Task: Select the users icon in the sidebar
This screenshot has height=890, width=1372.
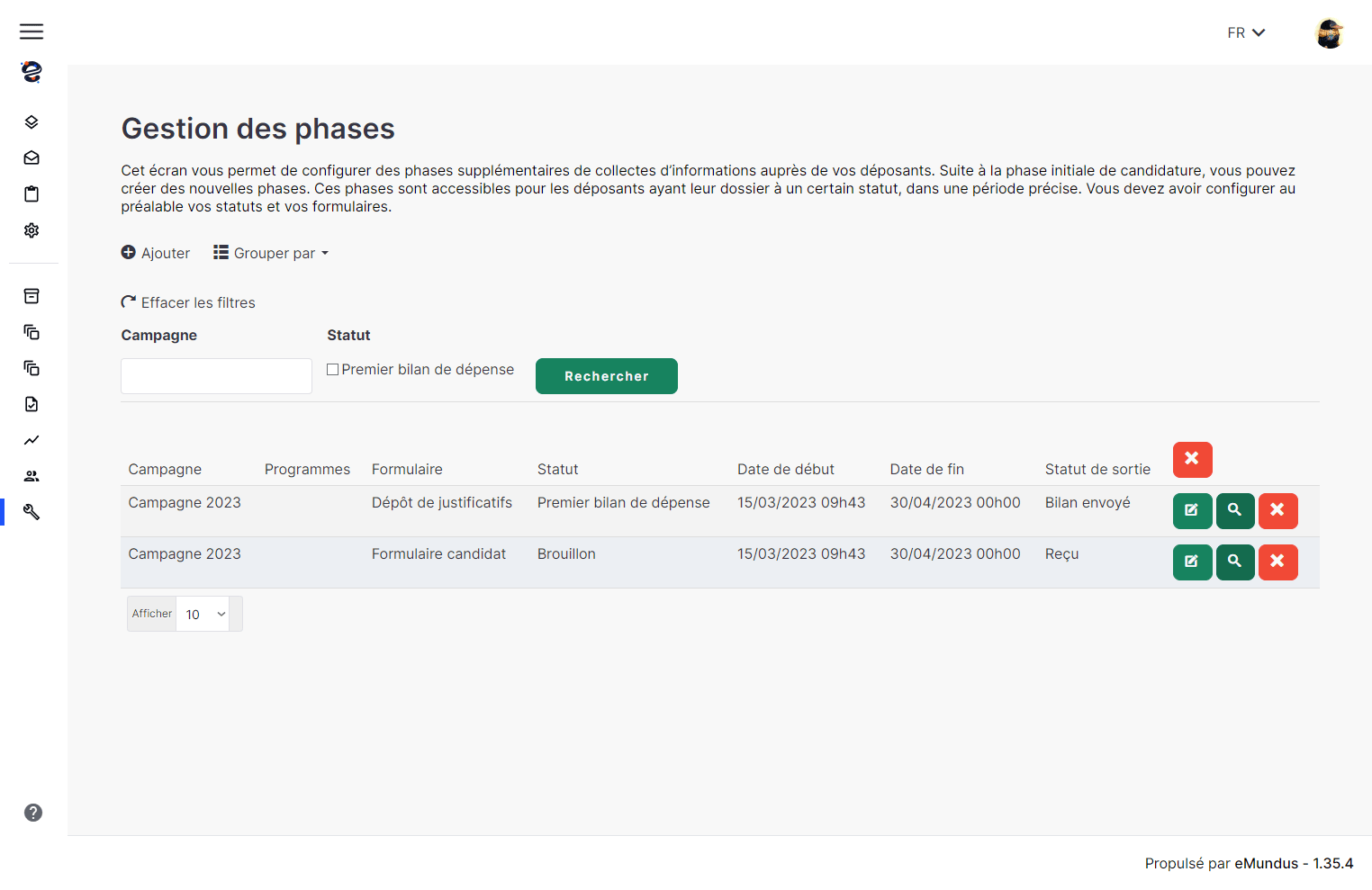Action: coord(32,475)
